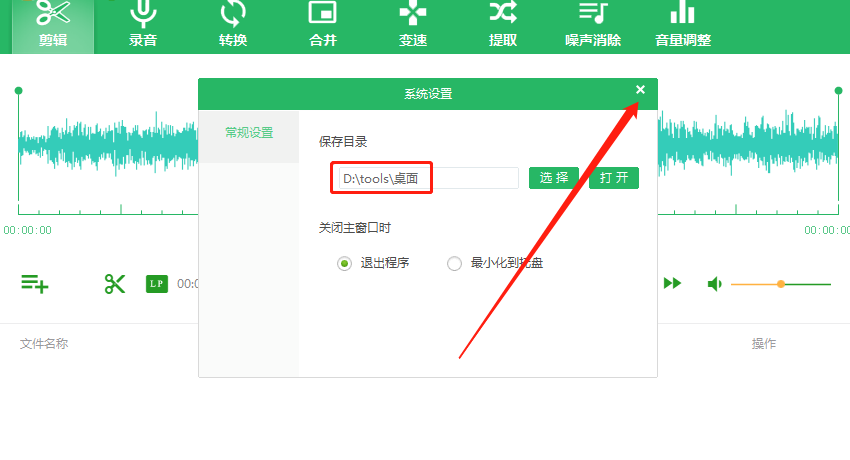This screenshot has width=850, height=460.
Task: Open the 提取 extract tool
Action: pos(503,25)
